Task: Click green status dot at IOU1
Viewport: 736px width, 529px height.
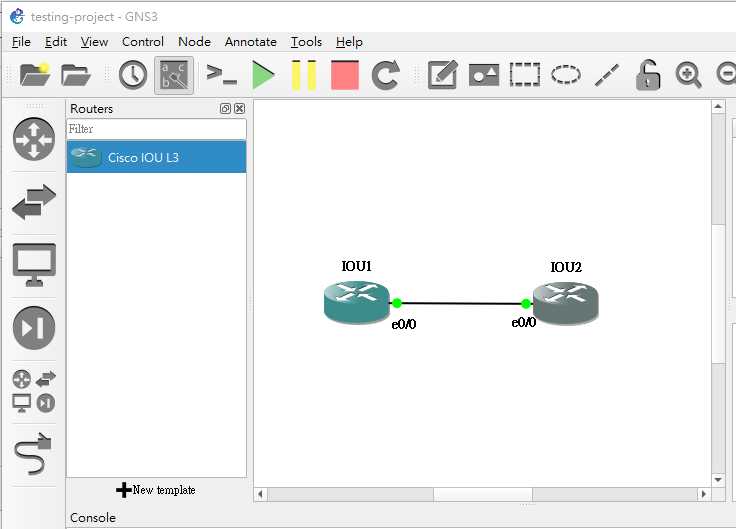Action: pos(397,303)
